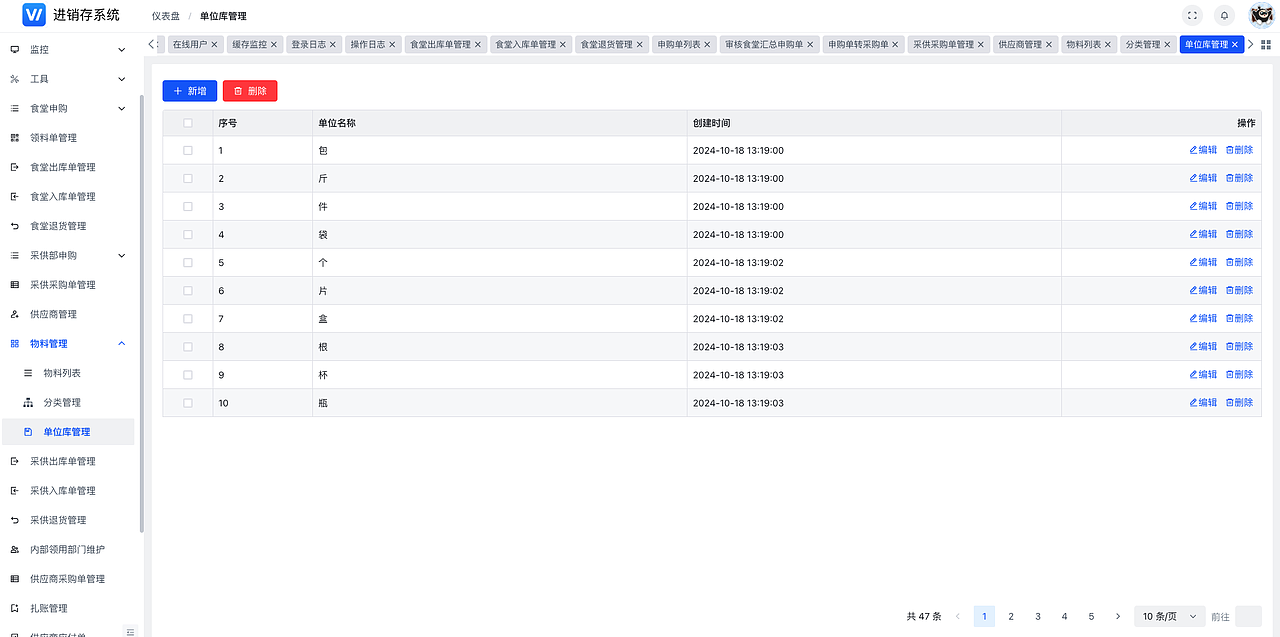Screen dimensions: 1280x637
Task: Expand the 监控 sidebar menu
Action: [67, 49]
